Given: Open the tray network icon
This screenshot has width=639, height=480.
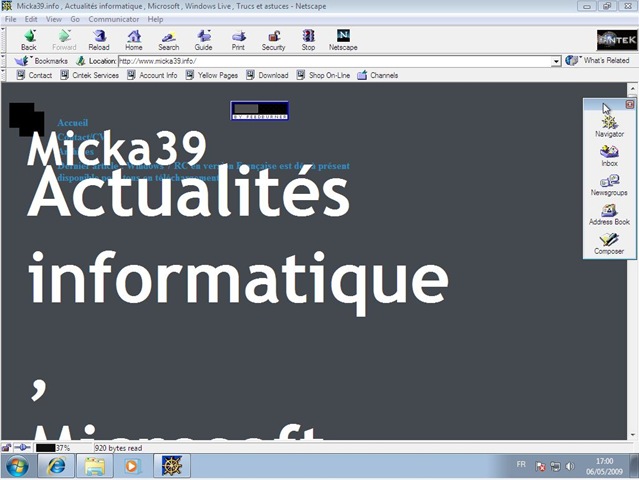Looking at the screenshot, I should [x=555, y=467].
